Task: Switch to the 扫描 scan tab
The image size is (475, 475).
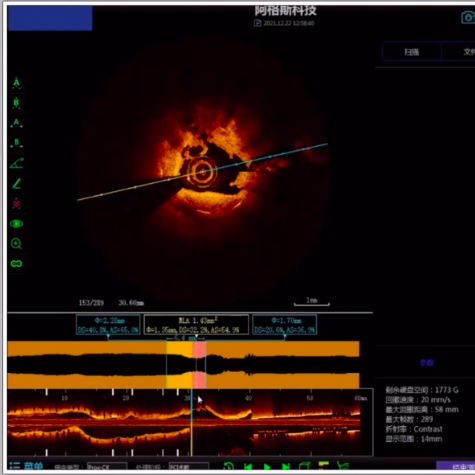Action: click(412, 52)
